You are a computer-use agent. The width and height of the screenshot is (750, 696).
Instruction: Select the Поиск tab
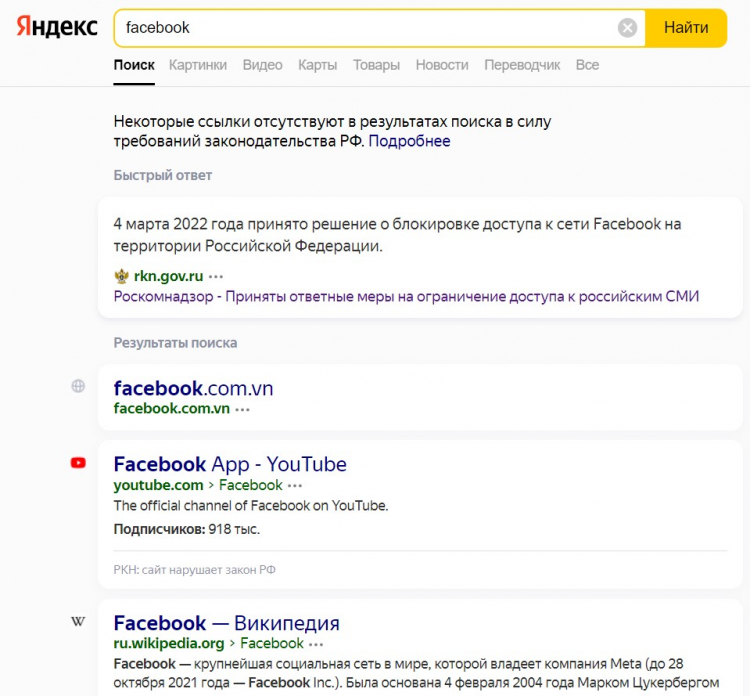[134, 65]
